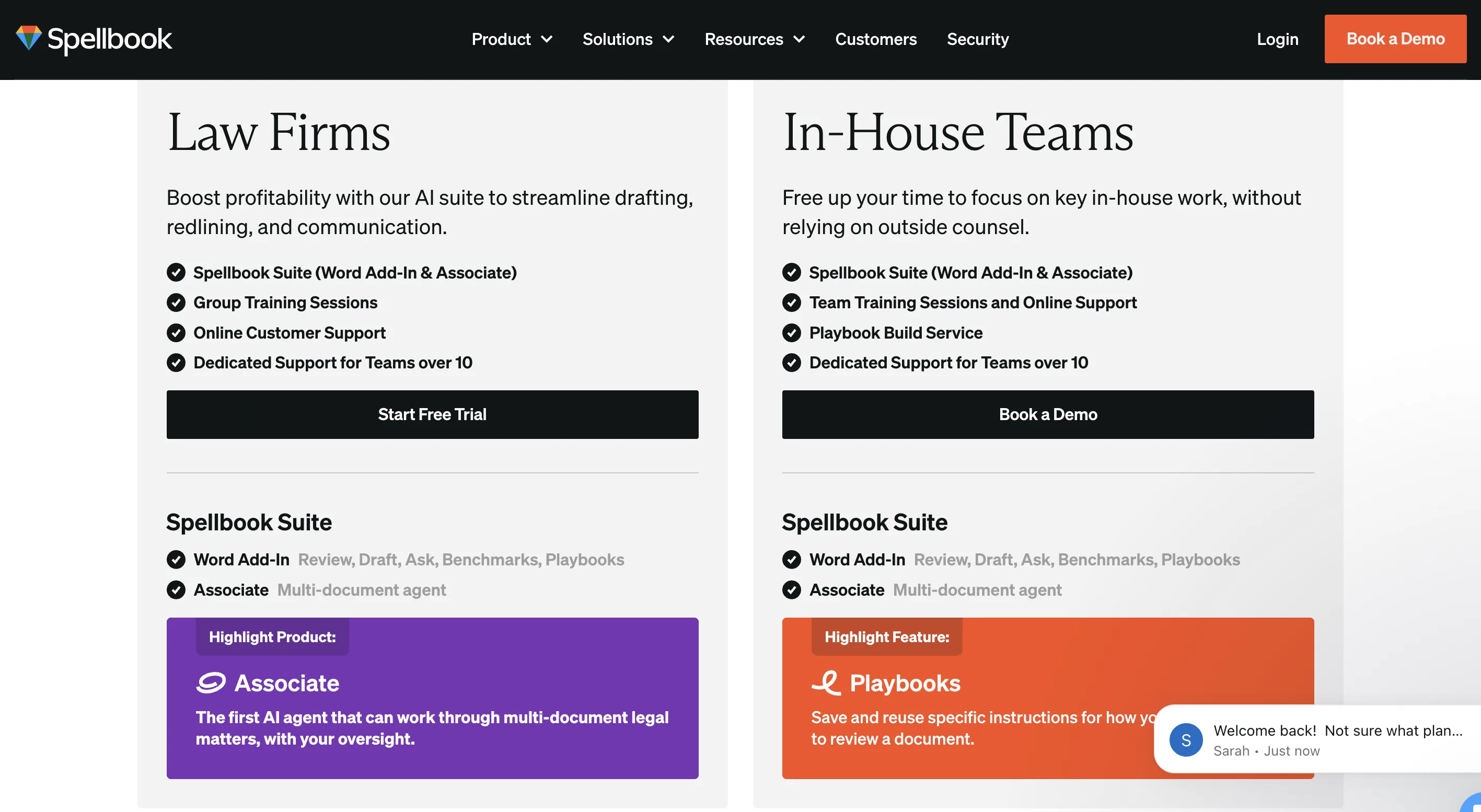Click In-House Spellbook Suite subheading
1481x812 pixels.
point(864,522)
